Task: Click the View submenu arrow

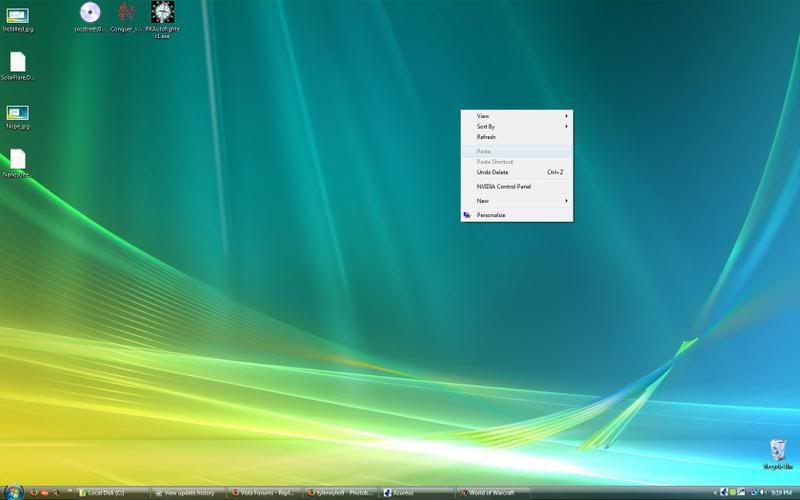Action: (x=566, y=116)
